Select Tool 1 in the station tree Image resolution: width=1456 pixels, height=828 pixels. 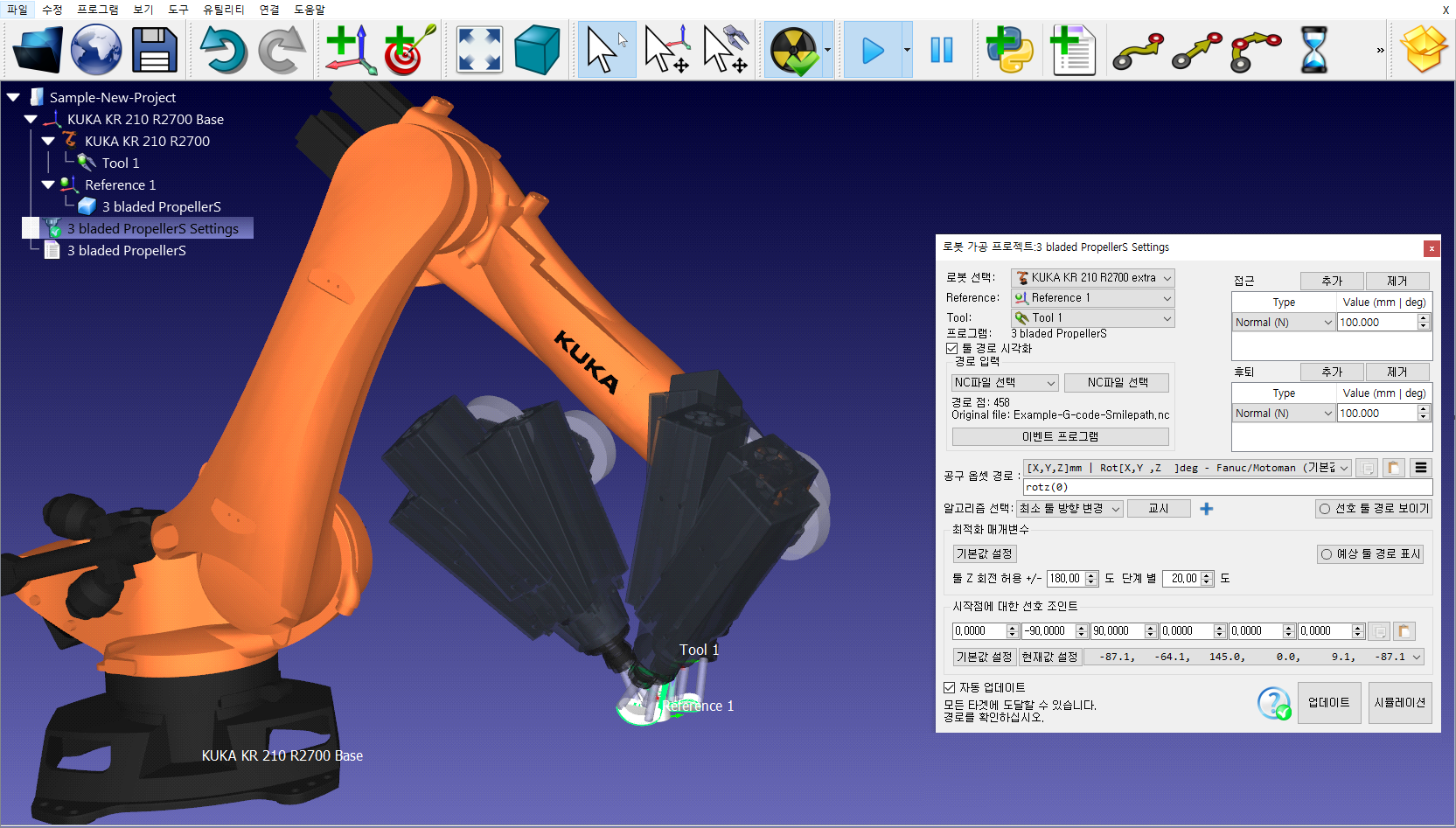click(120, 163)
